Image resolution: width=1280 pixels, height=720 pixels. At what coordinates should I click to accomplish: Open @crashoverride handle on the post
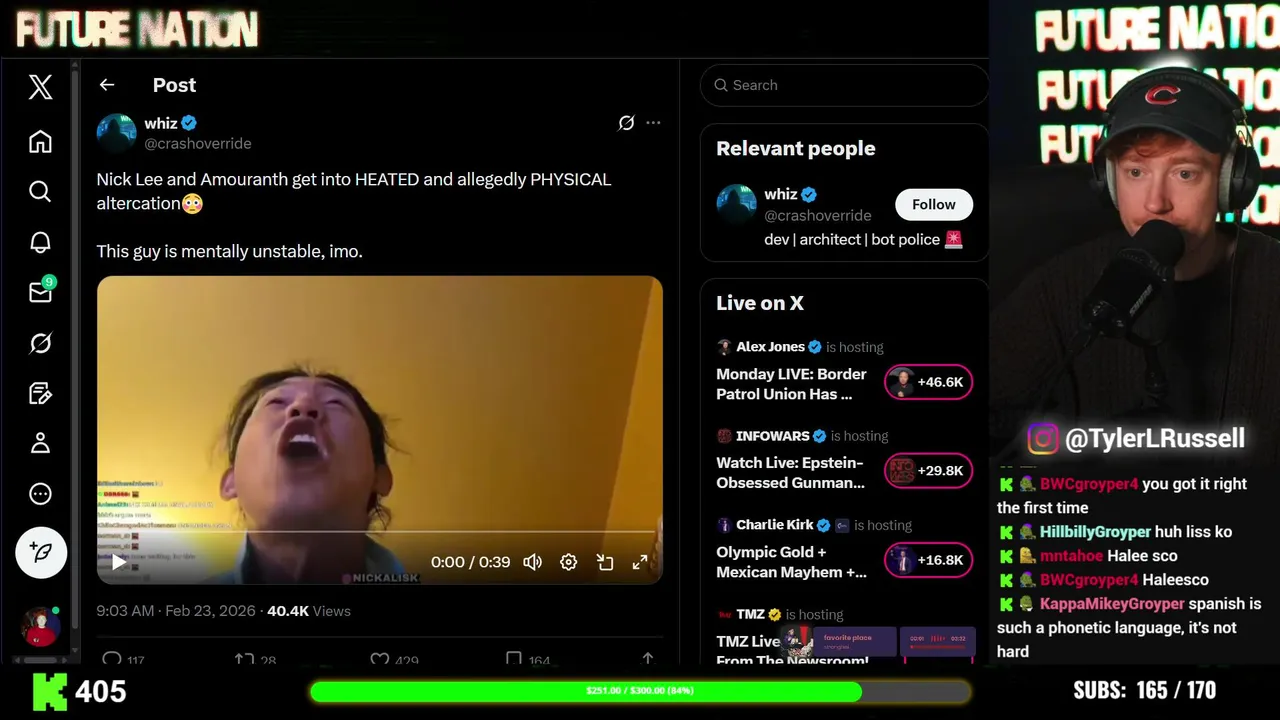tap(198, 143)
